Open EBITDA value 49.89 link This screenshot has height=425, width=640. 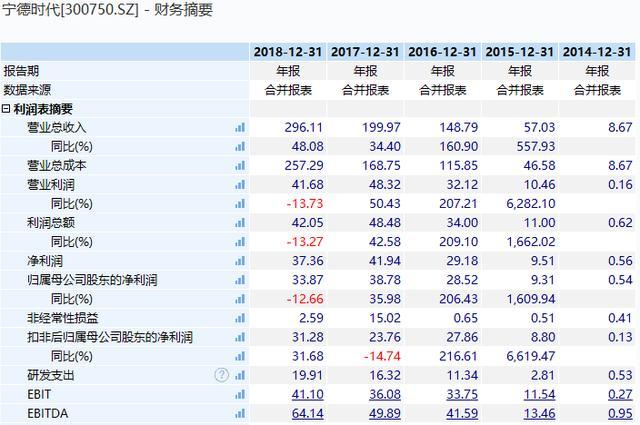[x=385, y=414]
